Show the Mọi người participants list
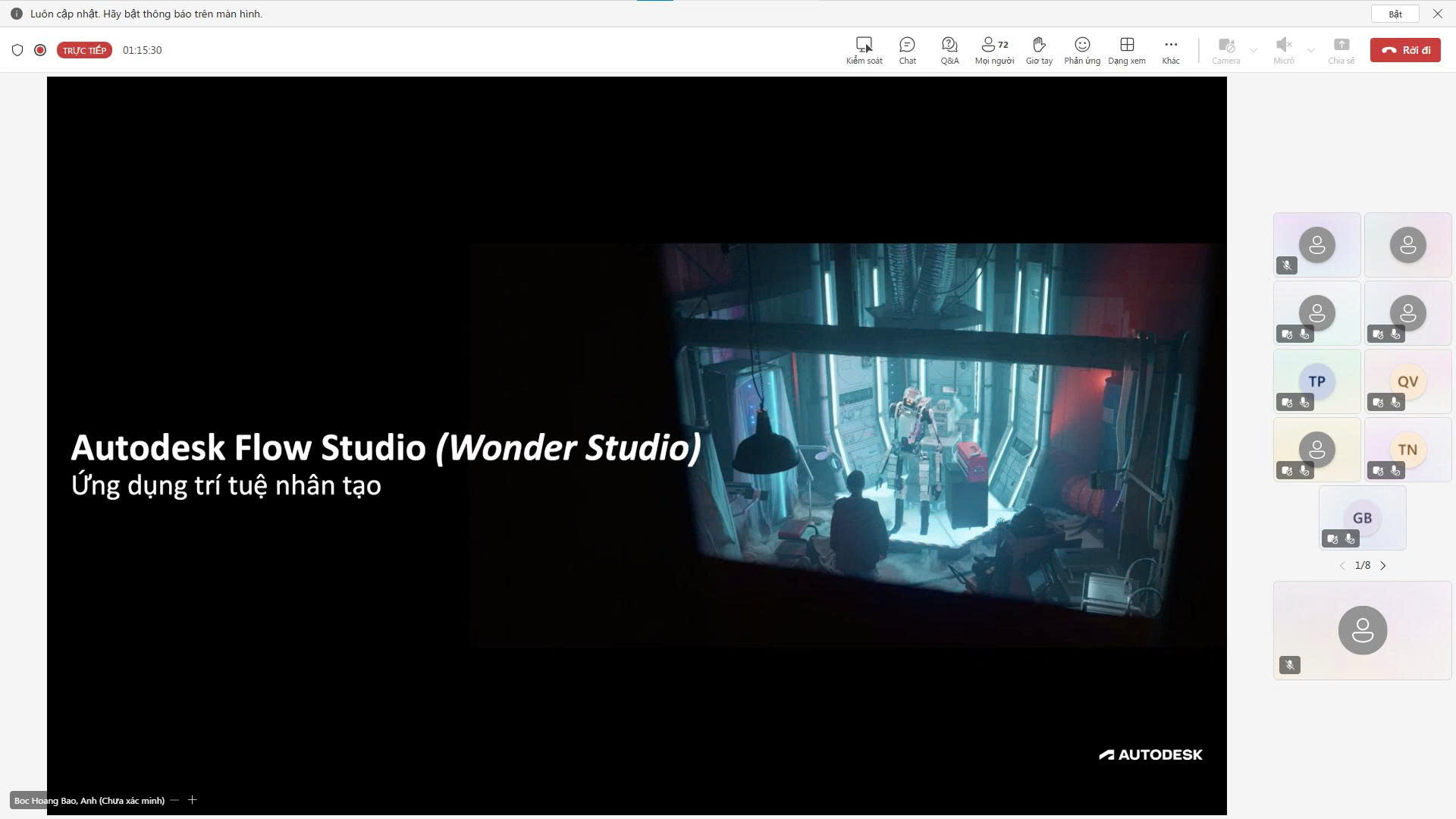This screenshot has height=819, width=1456. 994,50
